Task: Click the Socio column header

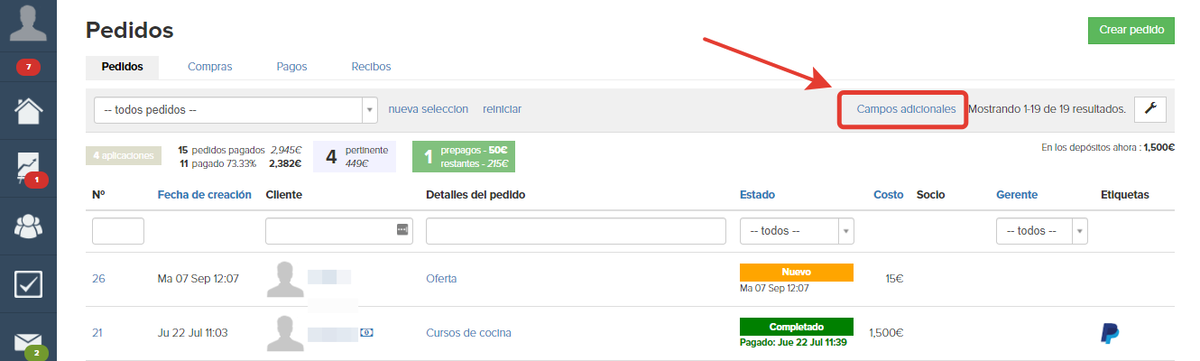Action: point(930,194)
